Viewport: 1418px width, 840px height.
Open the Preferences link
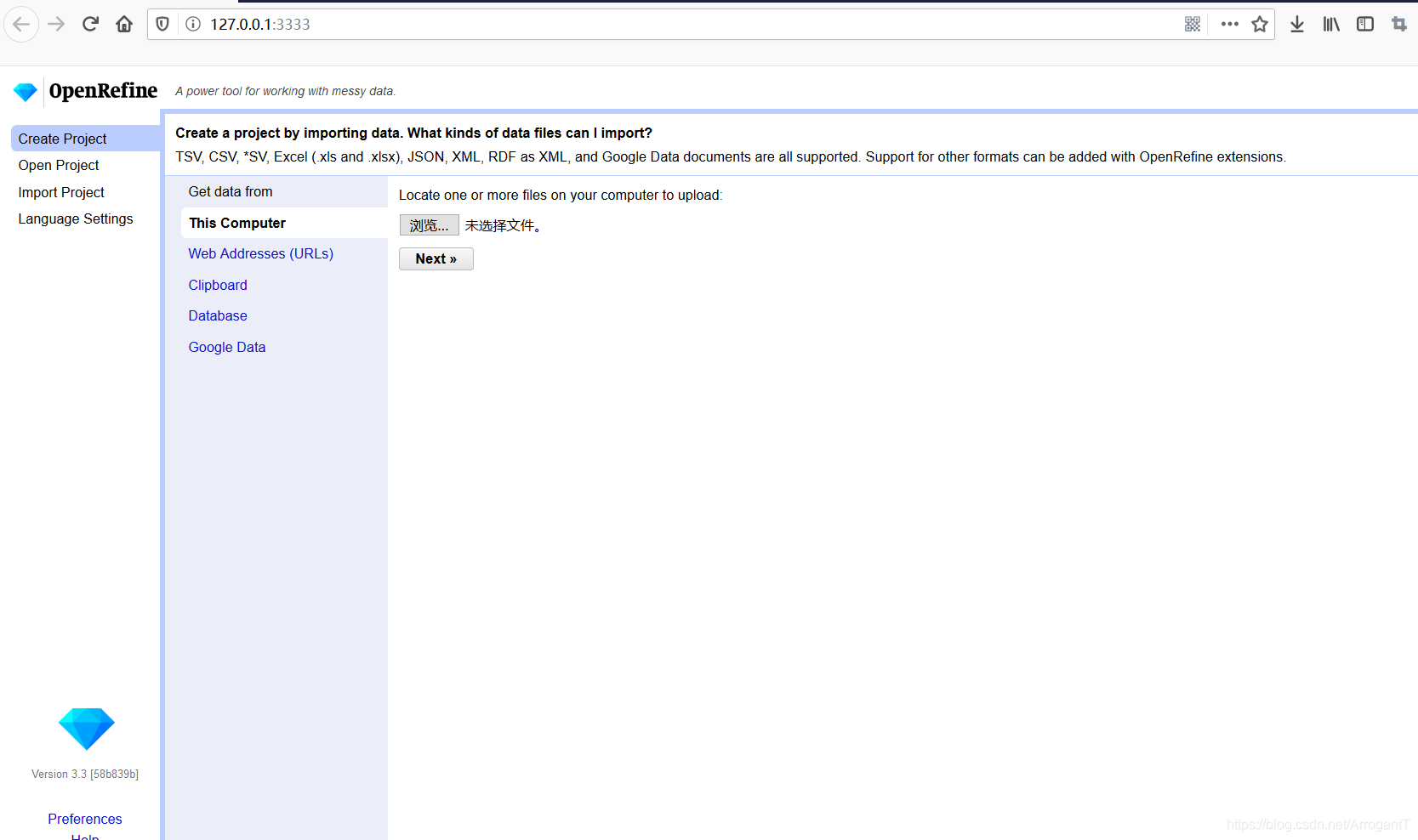click(85, 819)
